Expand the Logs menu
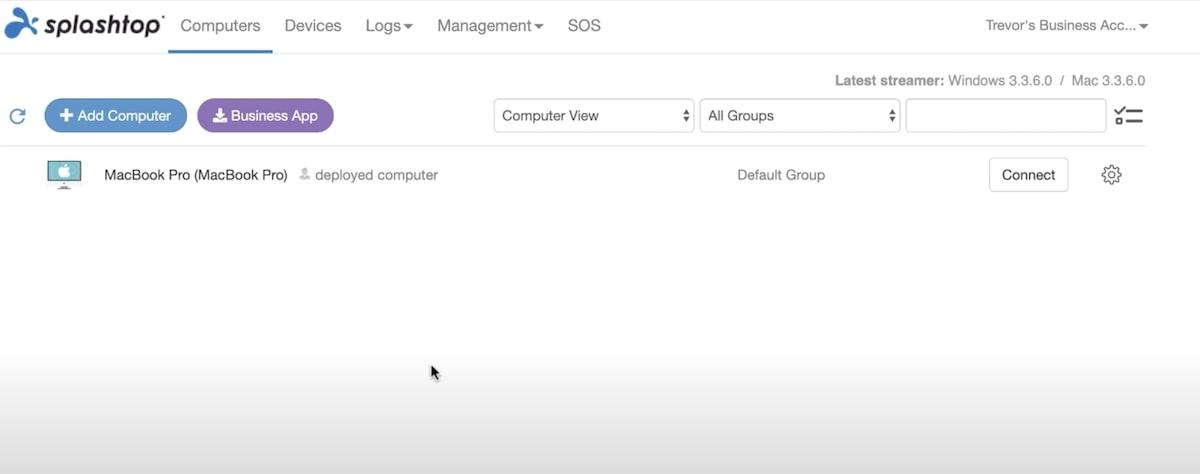1200x474 pixels. click(x=389, y=26)
